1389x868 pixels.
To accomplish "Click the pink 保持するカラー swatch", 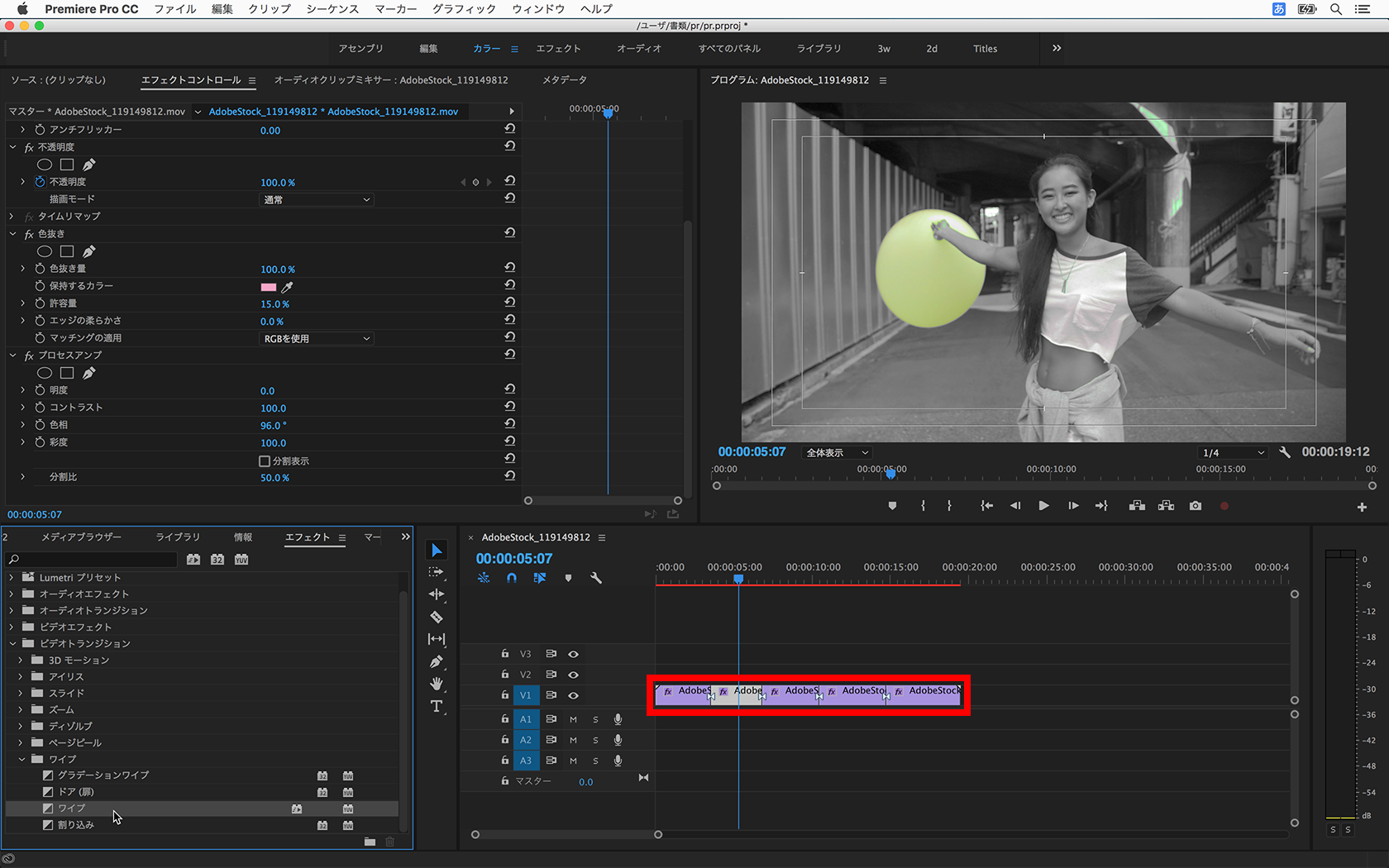I will tap(269, 287).
